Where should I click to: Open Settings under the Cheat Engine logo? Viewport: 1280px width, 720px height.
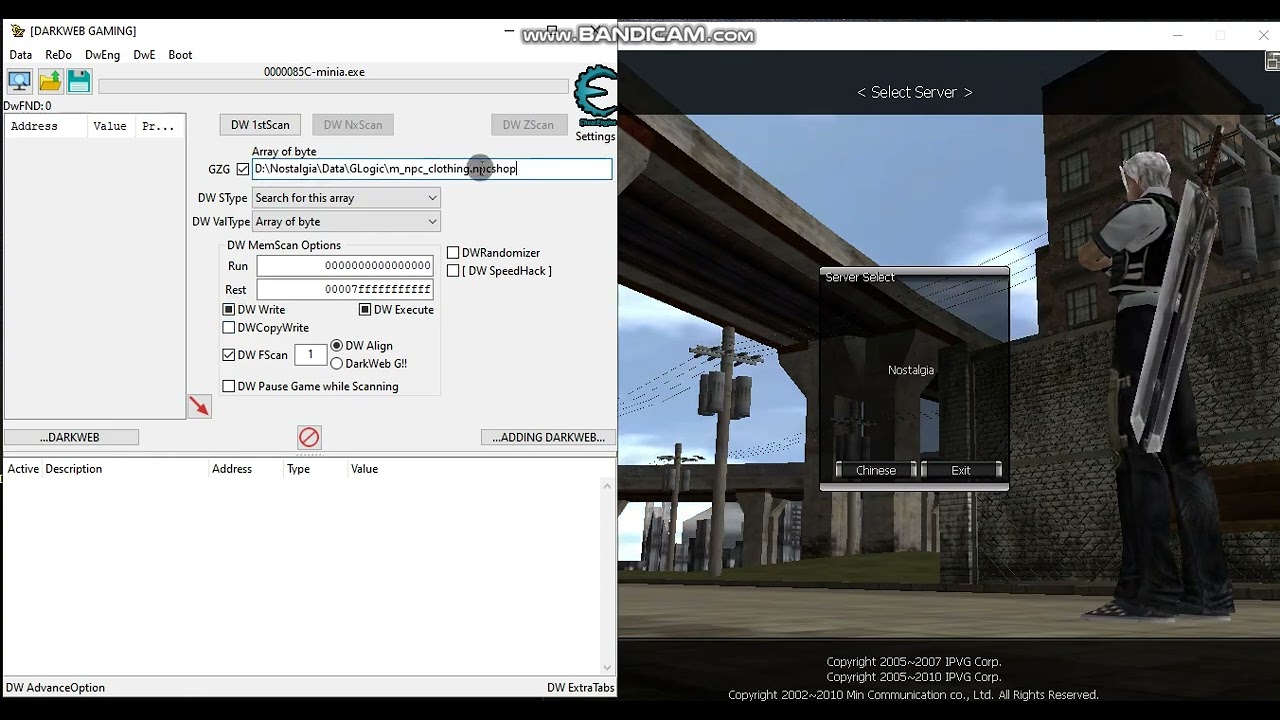click(595, 136)
